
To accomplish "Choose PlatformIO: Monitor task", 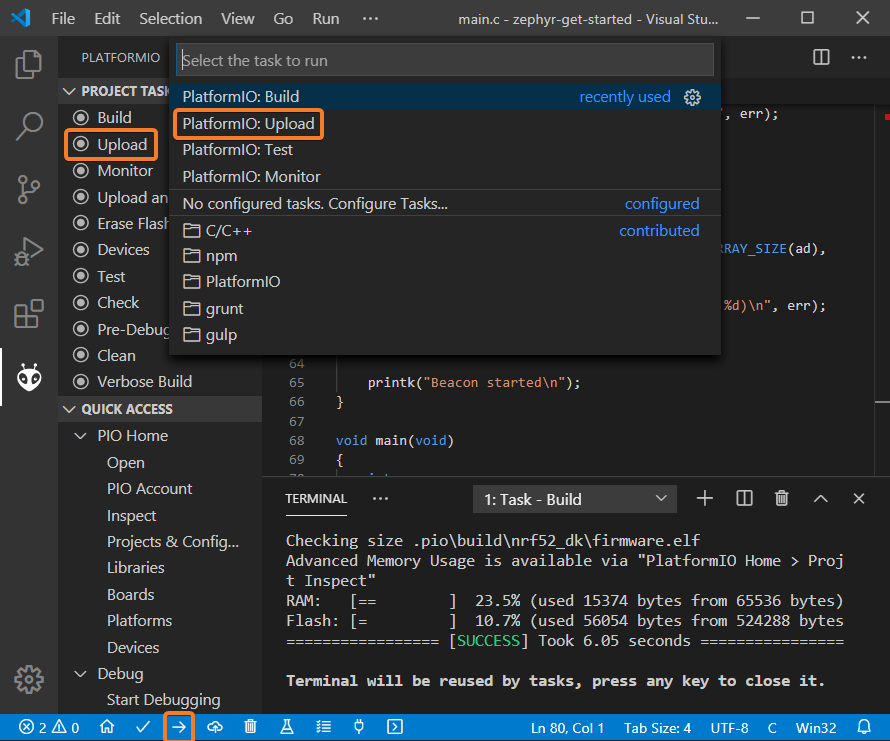I will tap(445, 177).
